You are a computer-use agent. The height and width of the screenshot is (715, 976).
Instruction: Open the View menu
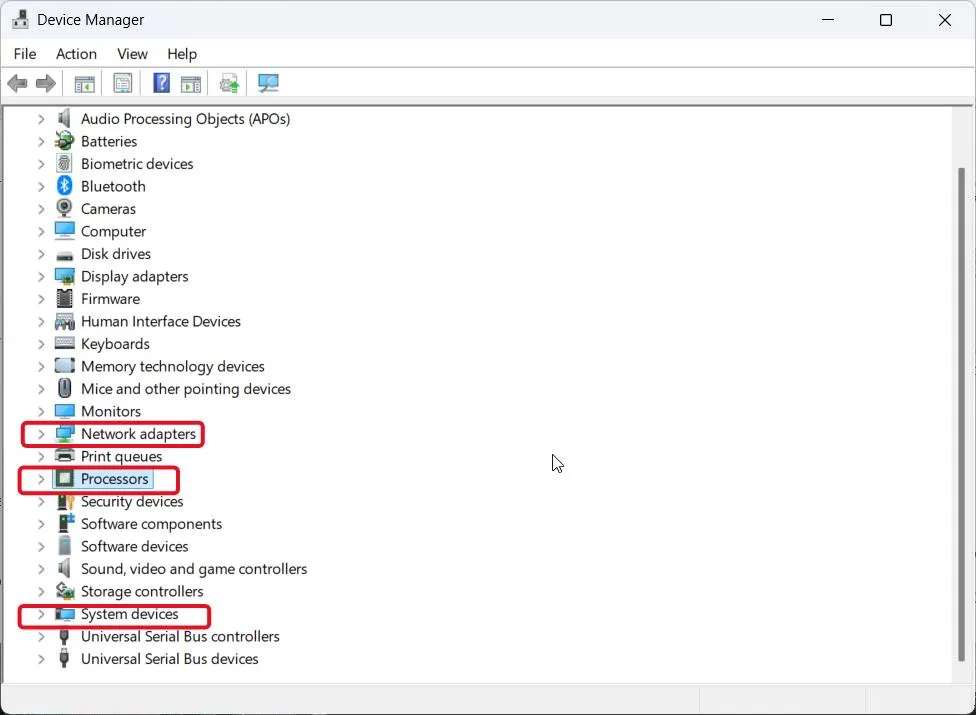(x=133, y=54)
